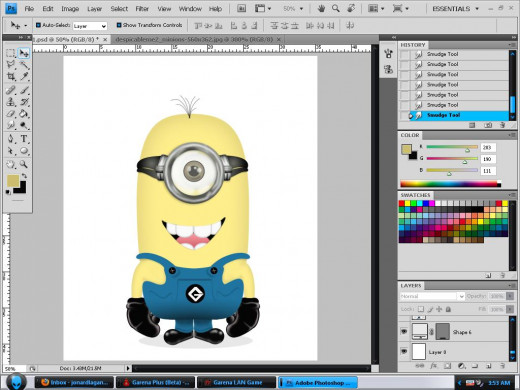Select the Brush tool
Screen dimensions: 520x390
coord(24,90)
